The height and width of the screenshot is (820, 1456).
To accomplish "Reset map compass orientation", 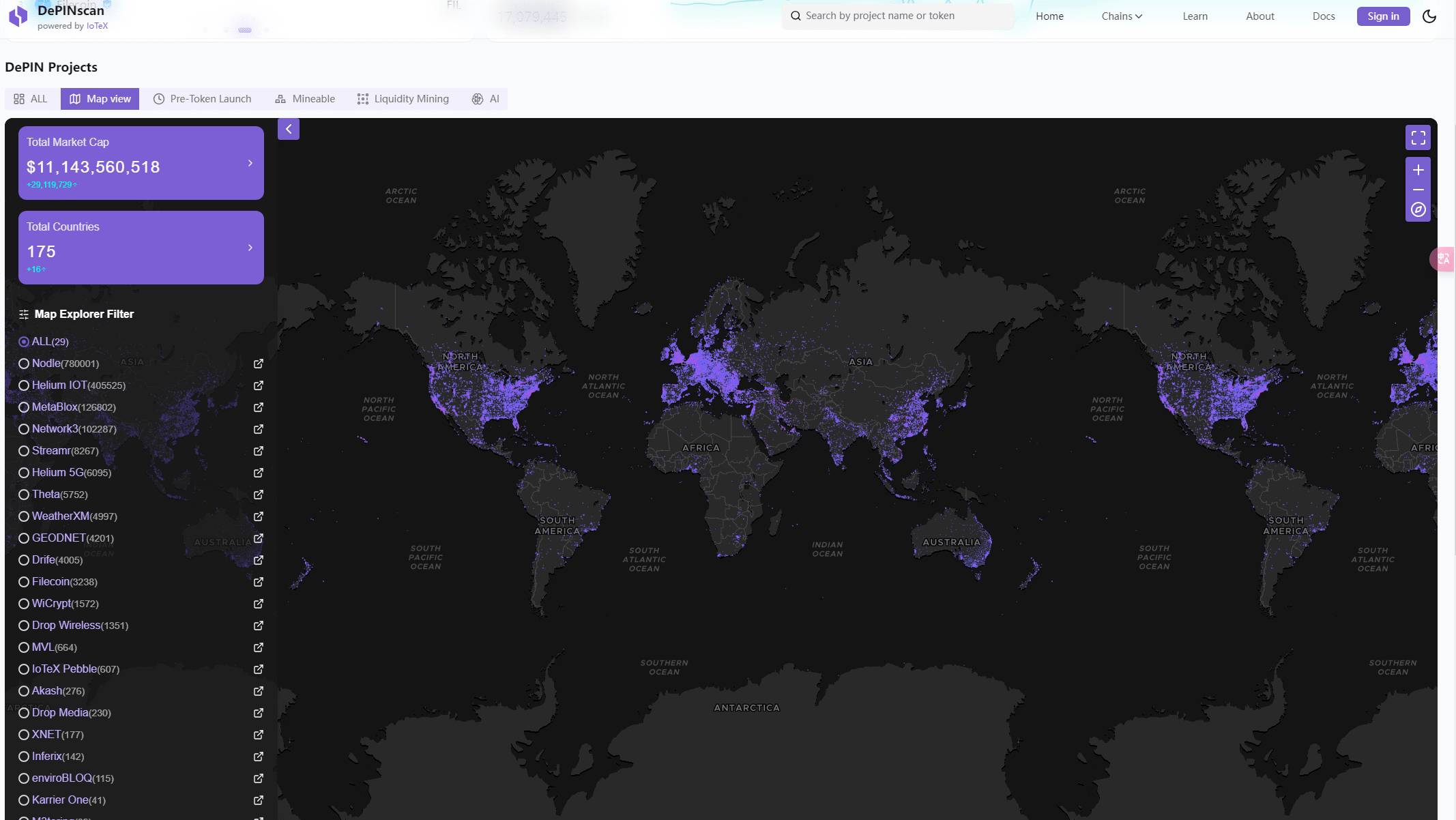I will [1418, 210].
